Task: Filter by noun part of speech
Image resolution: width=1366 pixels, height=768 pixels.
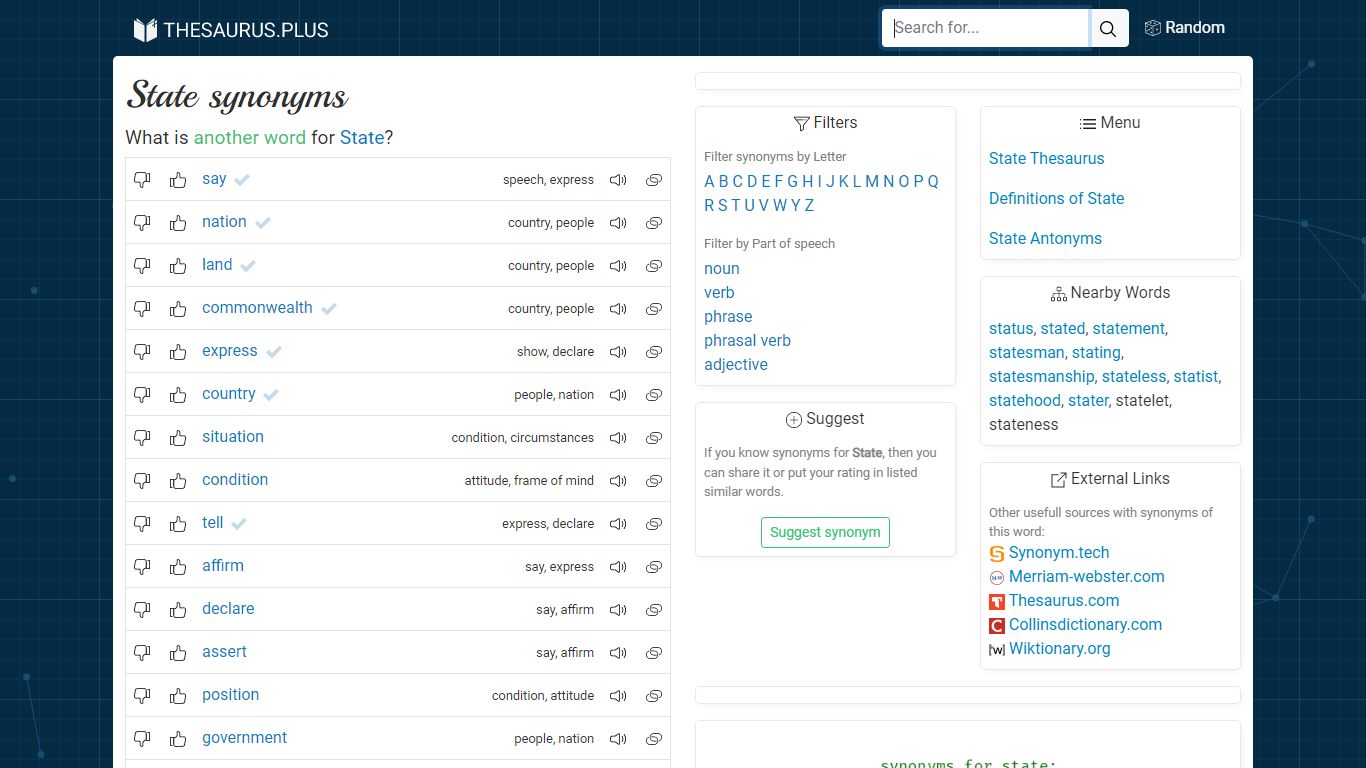Action: (x=722, y=268)
